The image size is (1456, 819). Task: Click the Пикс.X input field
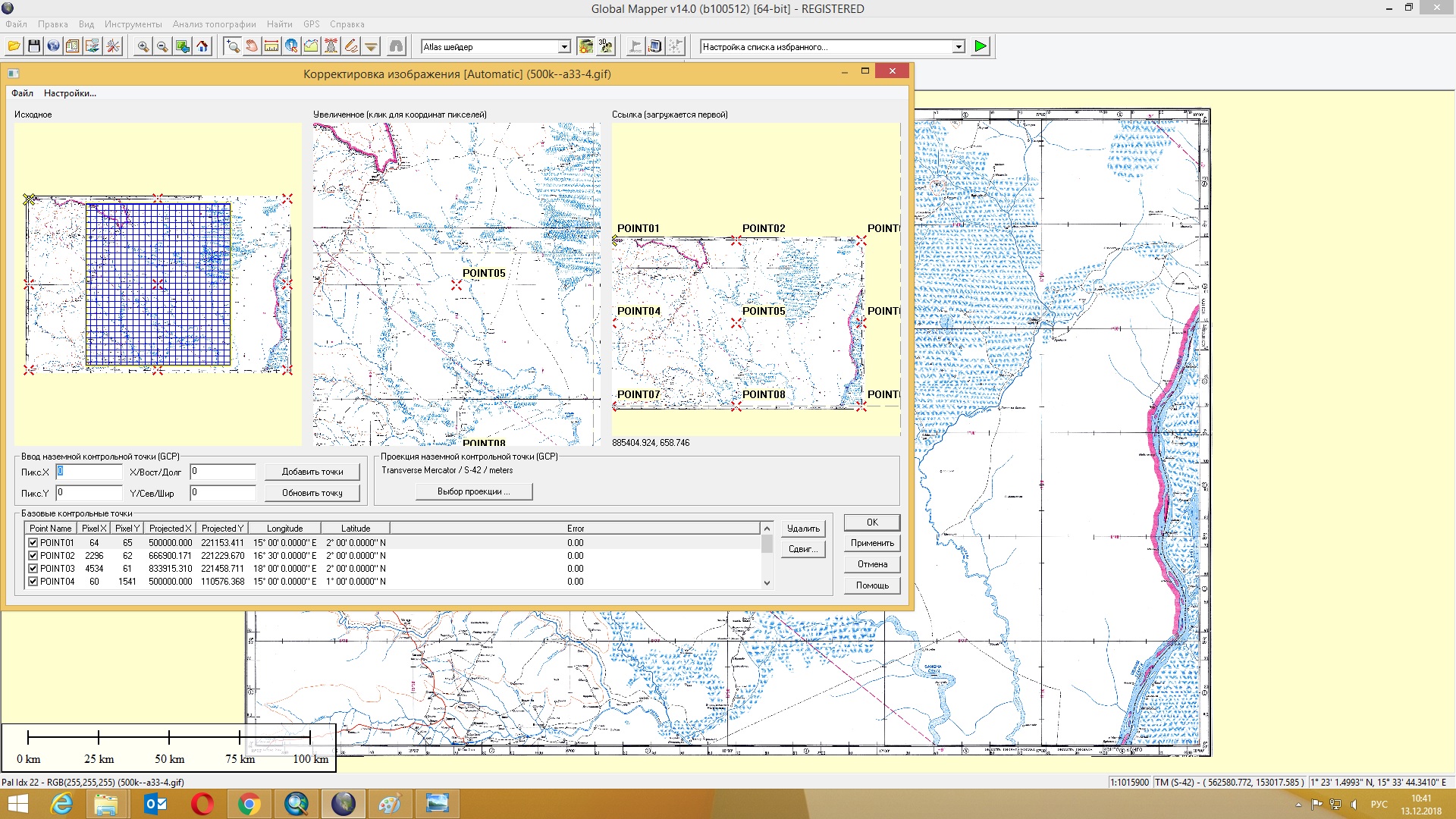click(89, 472)
